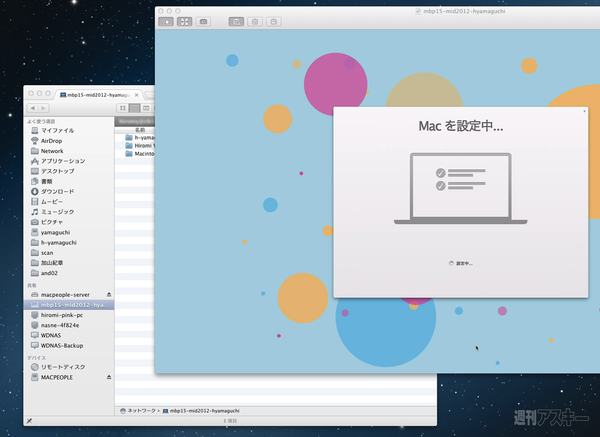The image size is (600, 437).
Task: Toggle fit-to-window scaling in Screen Sharing toolbar
Action: pos(184,22)
